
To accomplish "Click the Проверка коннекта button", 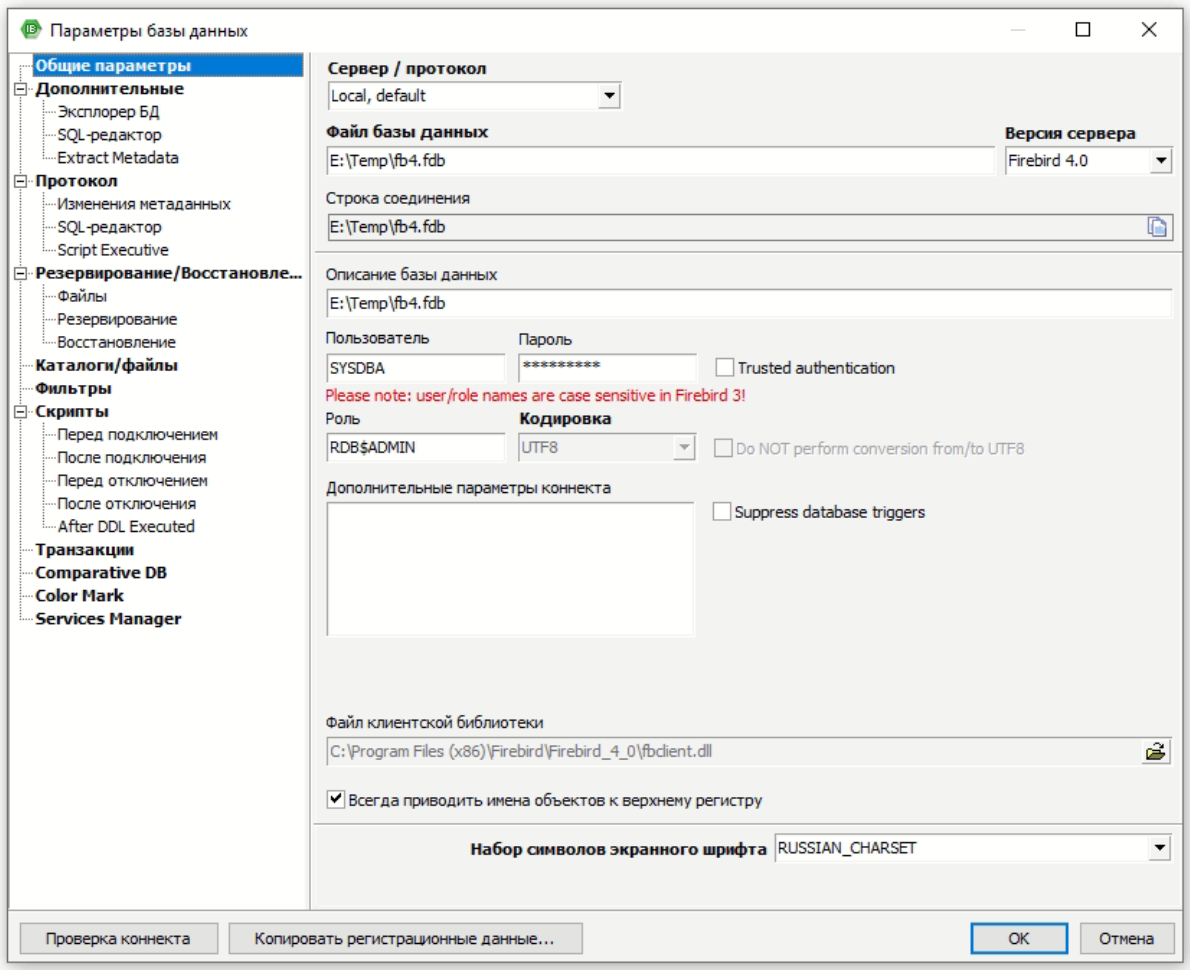I will tap(117, 939).
